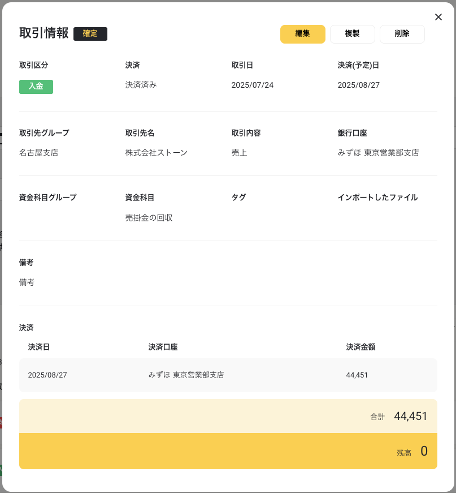This screenshot has width=456, height=493.
Task: Click the yellow 編集 button
Action: pyautogui.click(x=302, y=34)
